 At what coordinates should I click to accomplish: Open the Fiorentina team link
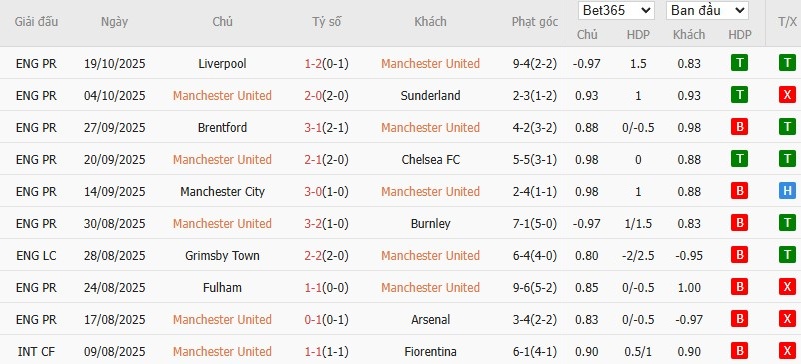430,352
